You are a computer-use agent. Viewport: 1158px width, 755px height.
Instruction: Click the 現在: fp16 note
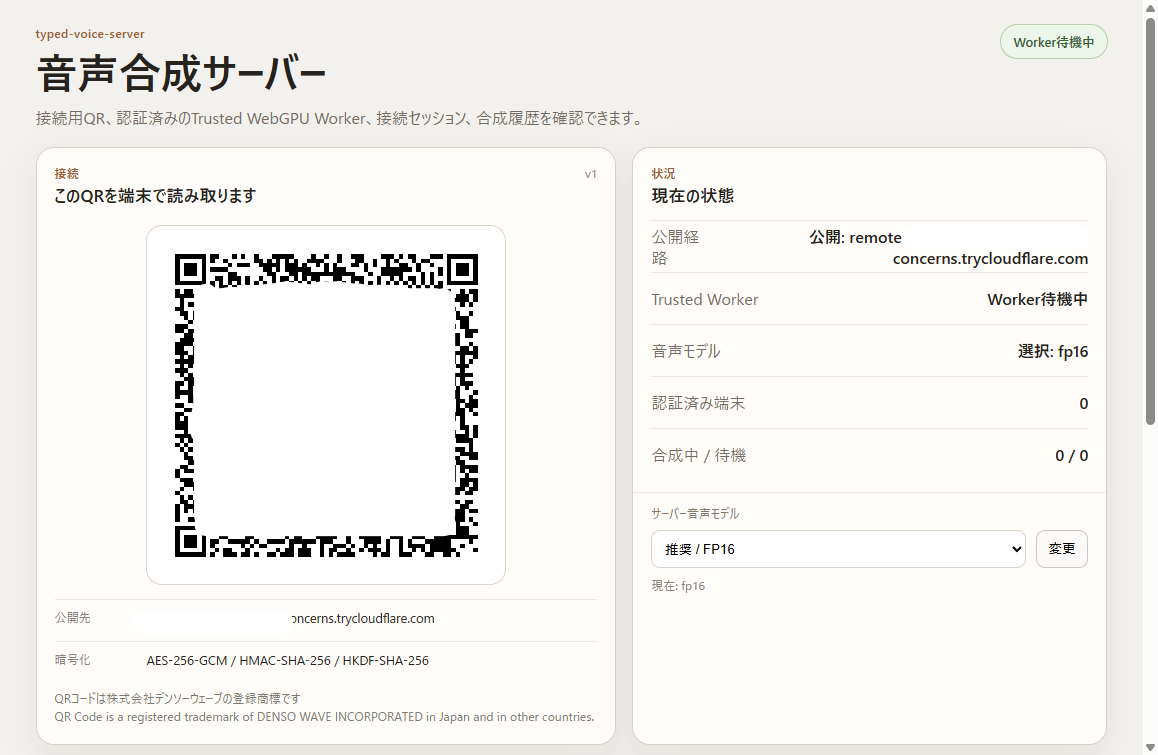(x=678, y=586)
